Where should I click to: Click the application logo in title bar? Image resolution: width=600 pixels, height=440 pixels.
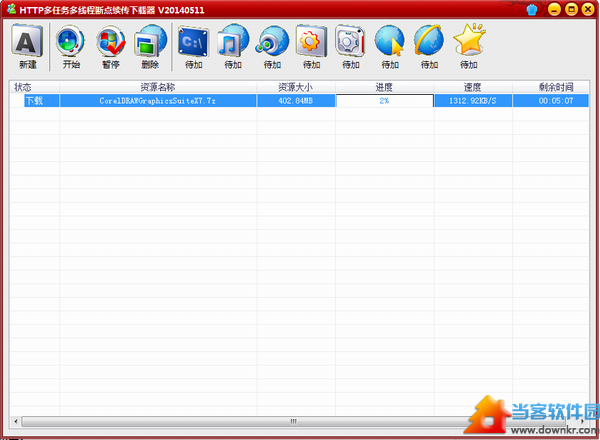coord(11,9)
